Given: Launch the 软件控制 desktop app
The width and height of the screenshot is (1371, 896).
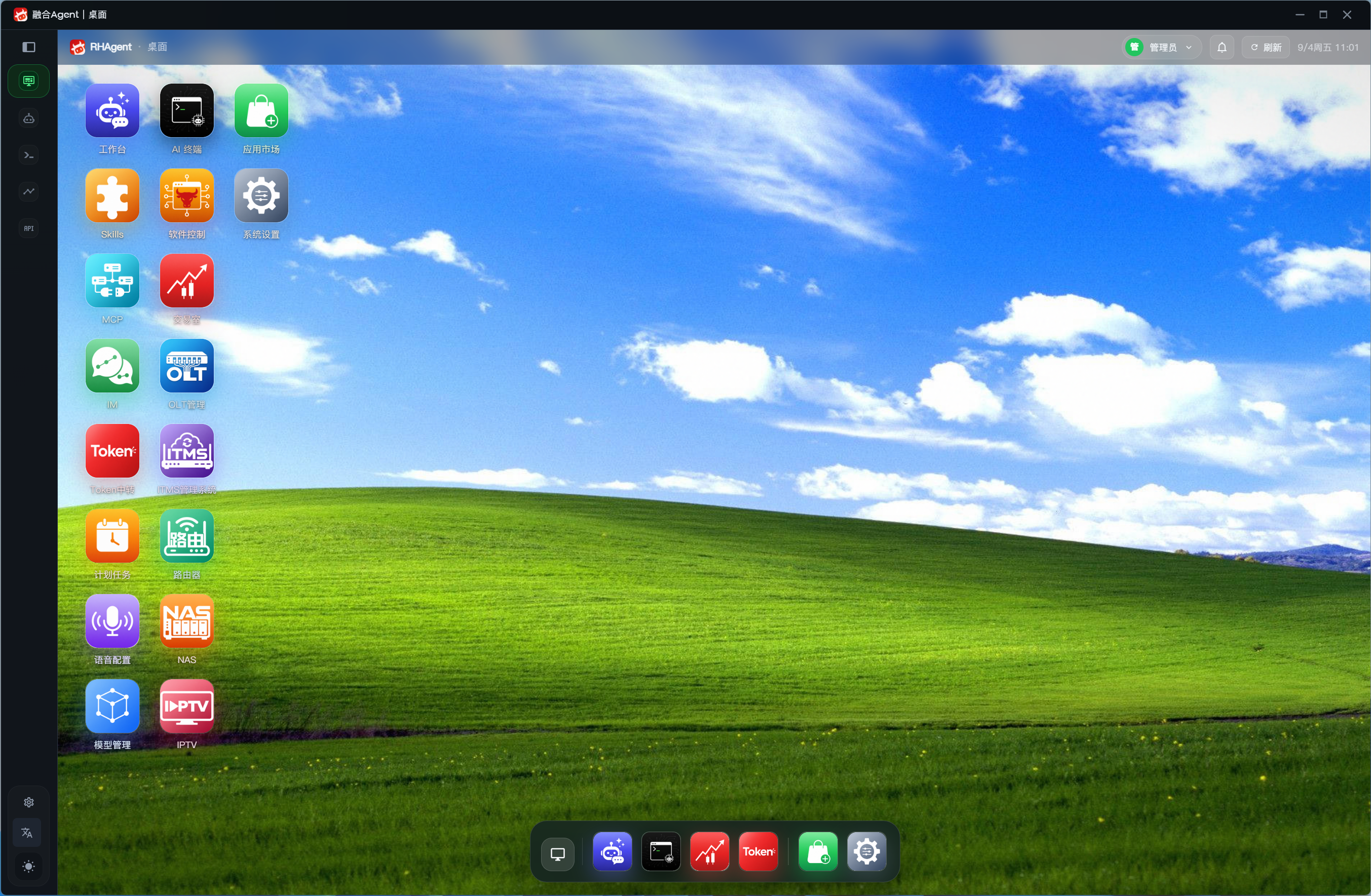Looking at the screenshot, I should pyautogui.click(x=186, y=196).
